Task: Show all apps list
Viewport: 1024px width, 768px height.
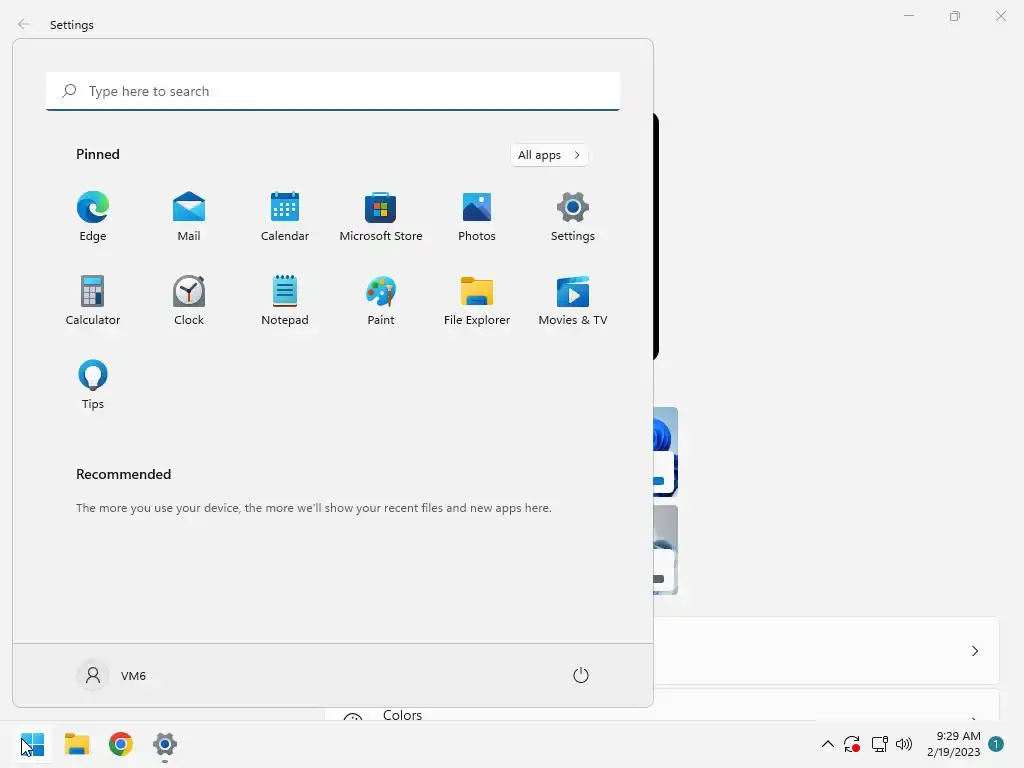Action: (549, 155)
